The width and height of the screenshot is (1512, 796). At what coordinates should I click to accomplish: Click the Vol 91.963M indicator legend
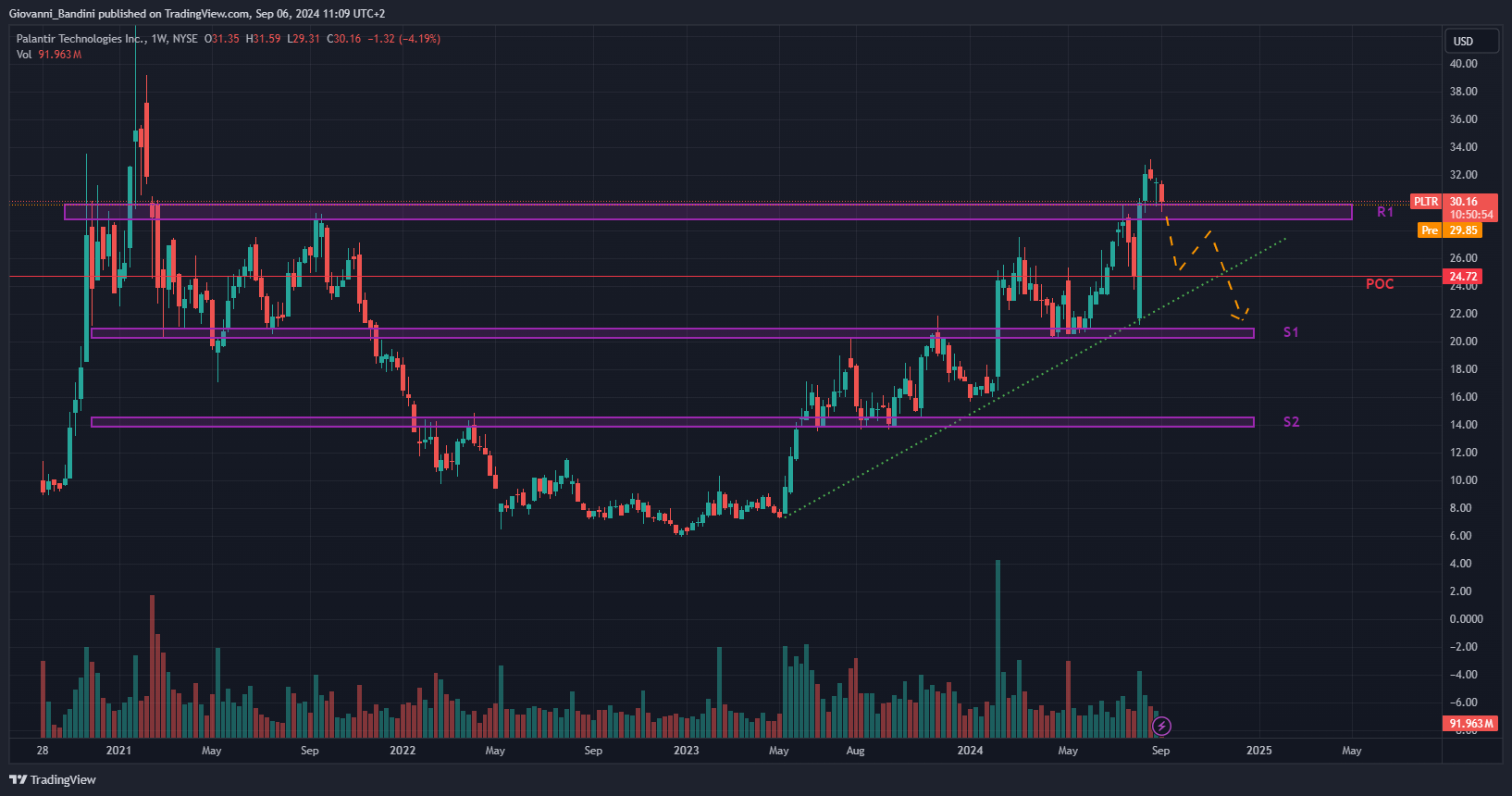[49, 55]
